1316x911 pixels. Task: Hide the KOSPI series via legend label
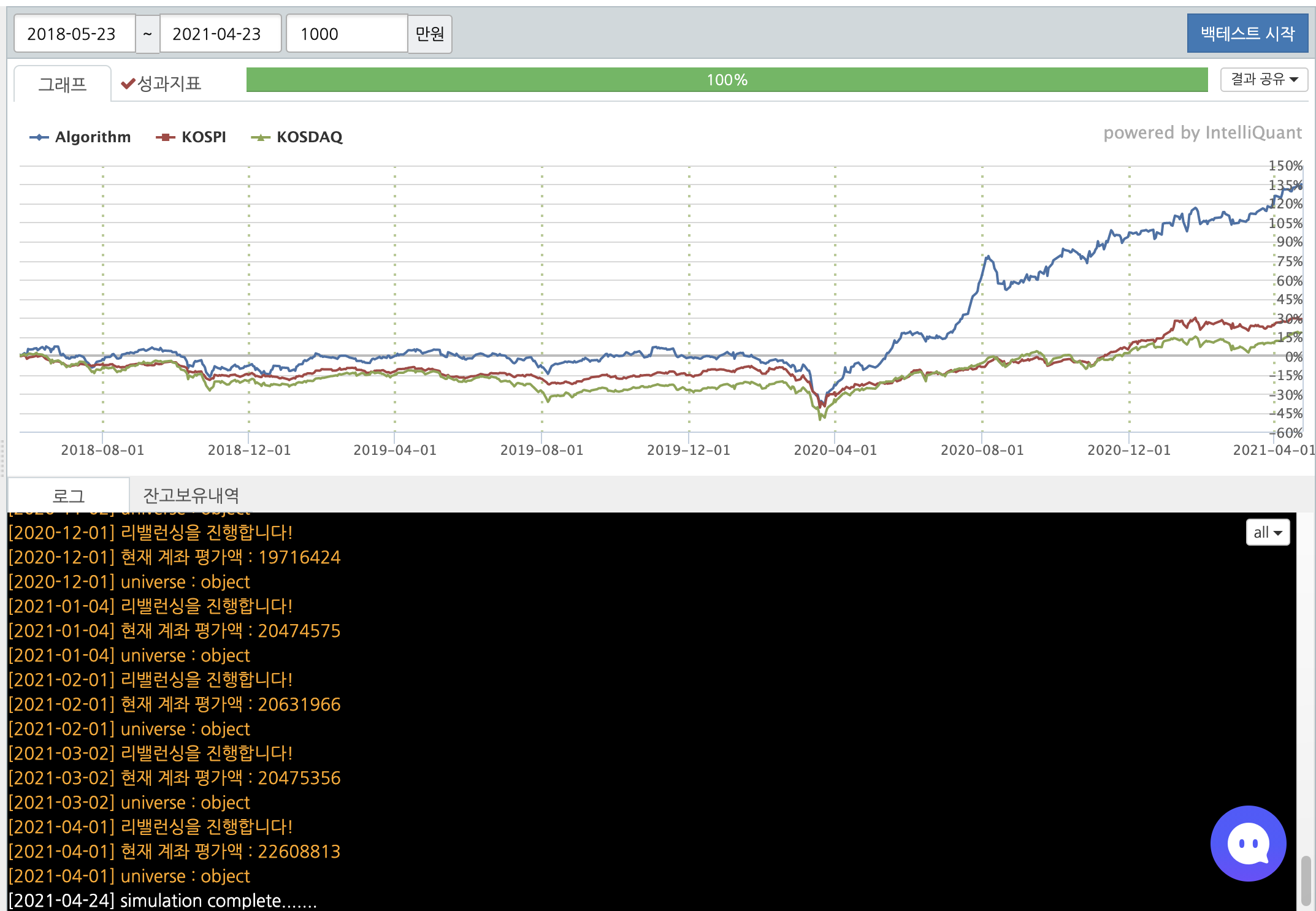[x=204, y=137]
